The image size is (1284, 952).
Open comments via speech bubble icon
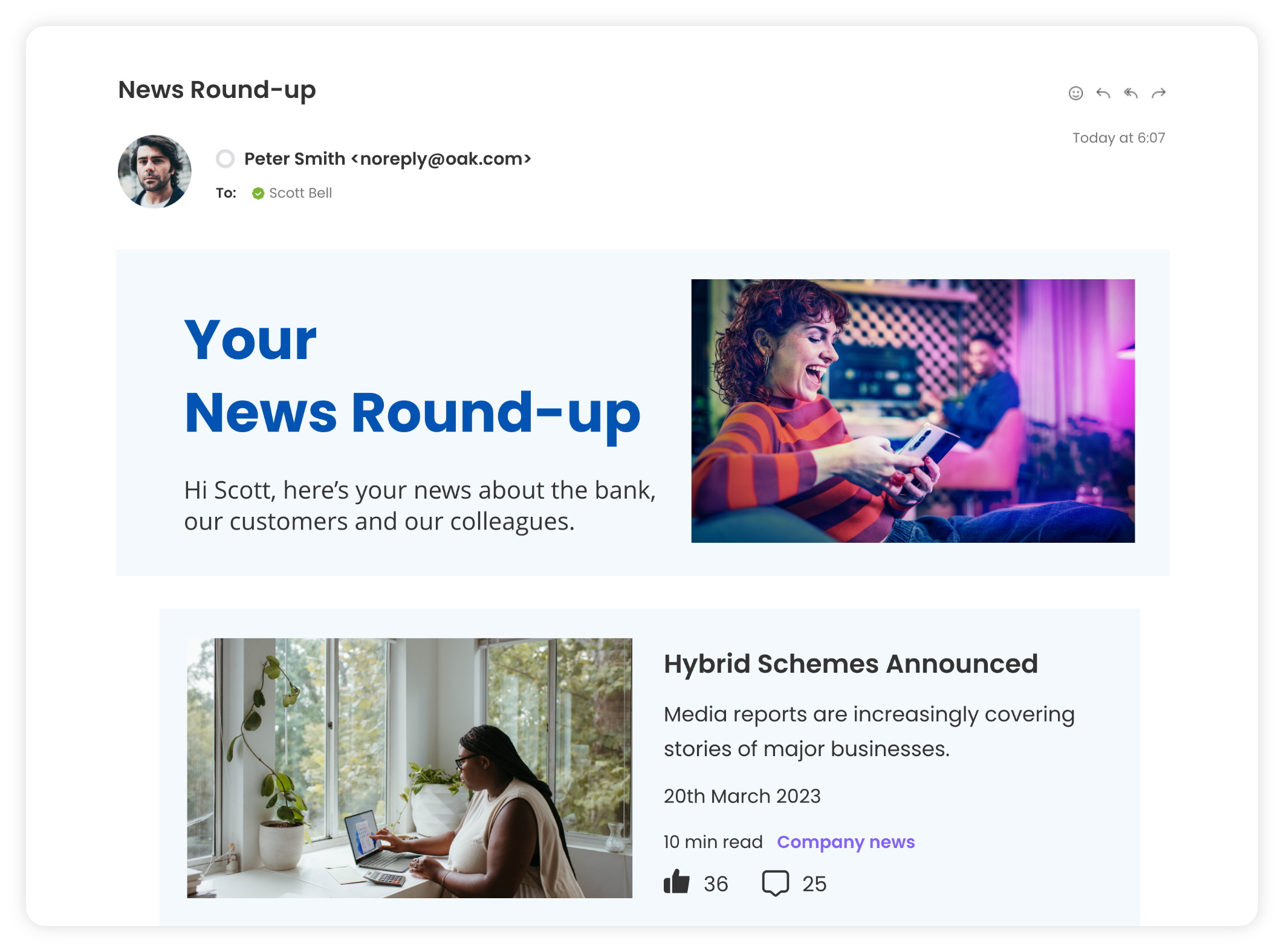(776, 883)
